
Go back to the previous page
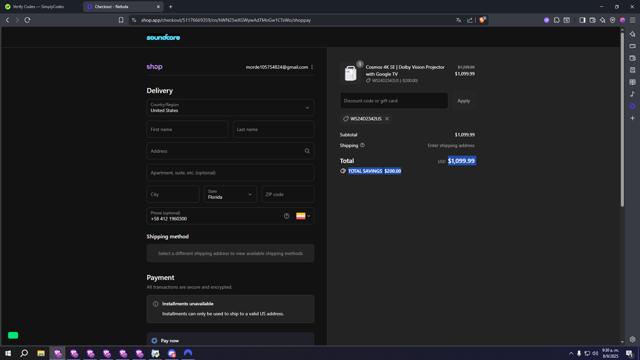7,20
